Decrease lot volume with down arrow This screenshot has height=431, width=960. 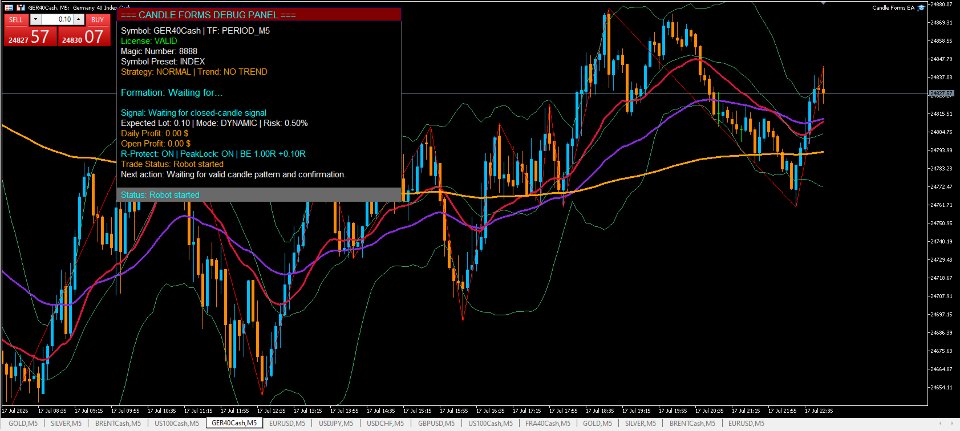point(36,19)
